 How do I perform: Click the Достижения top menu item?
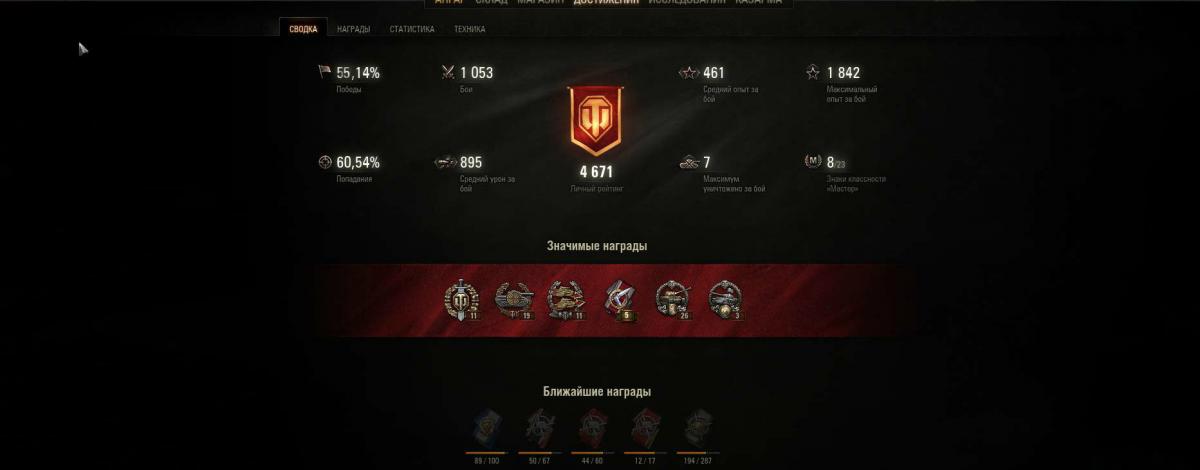click(606, 3)
